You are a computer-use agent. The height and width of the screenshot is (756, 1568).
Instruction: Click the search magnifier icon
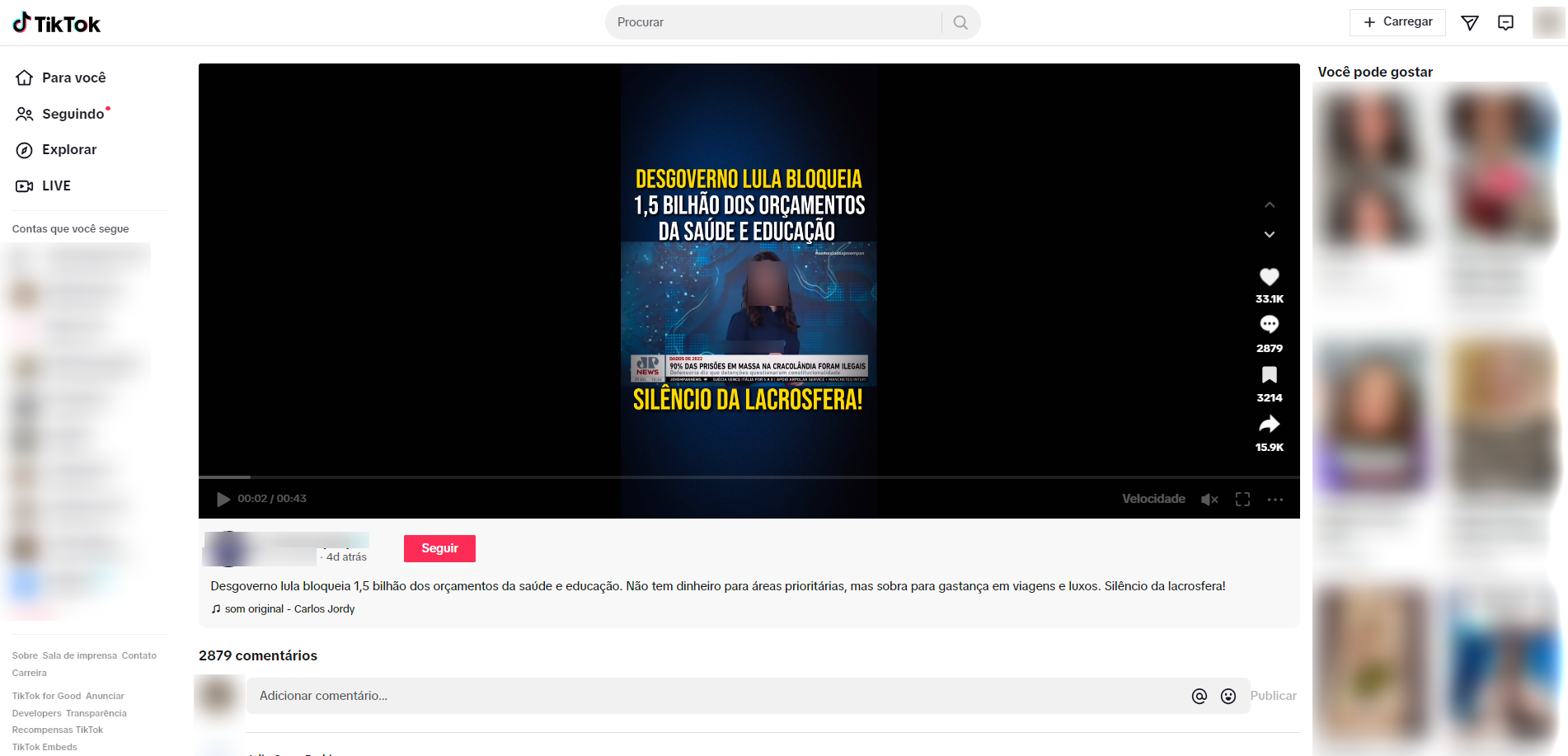pyautogui.click(x=960, y=22)
